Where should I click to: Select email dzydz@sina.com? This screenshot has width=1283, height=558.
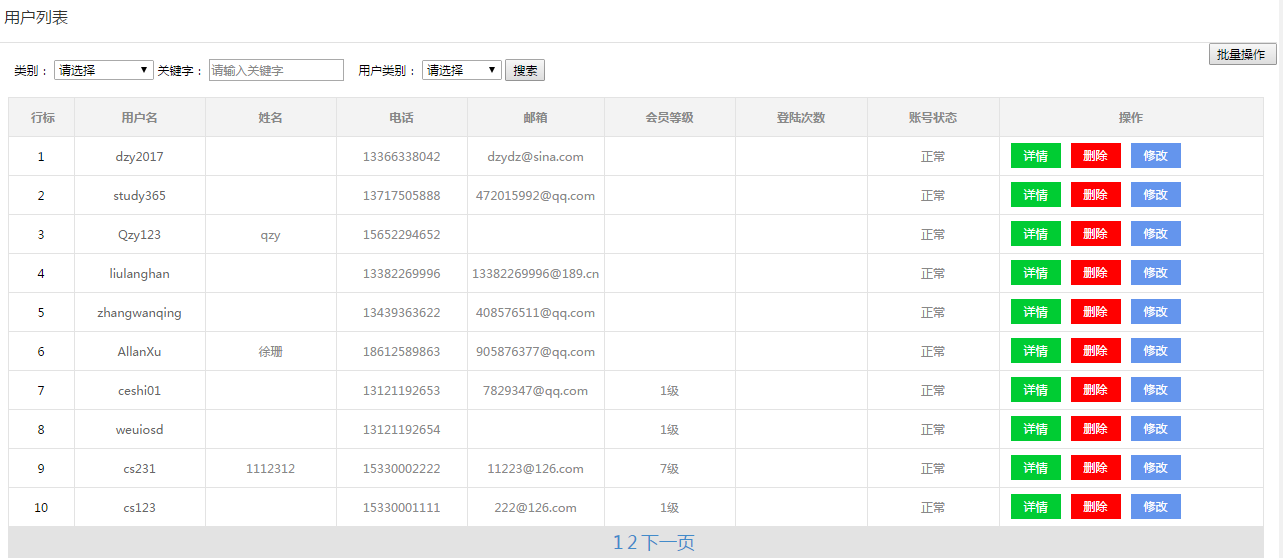pos(536,157)
